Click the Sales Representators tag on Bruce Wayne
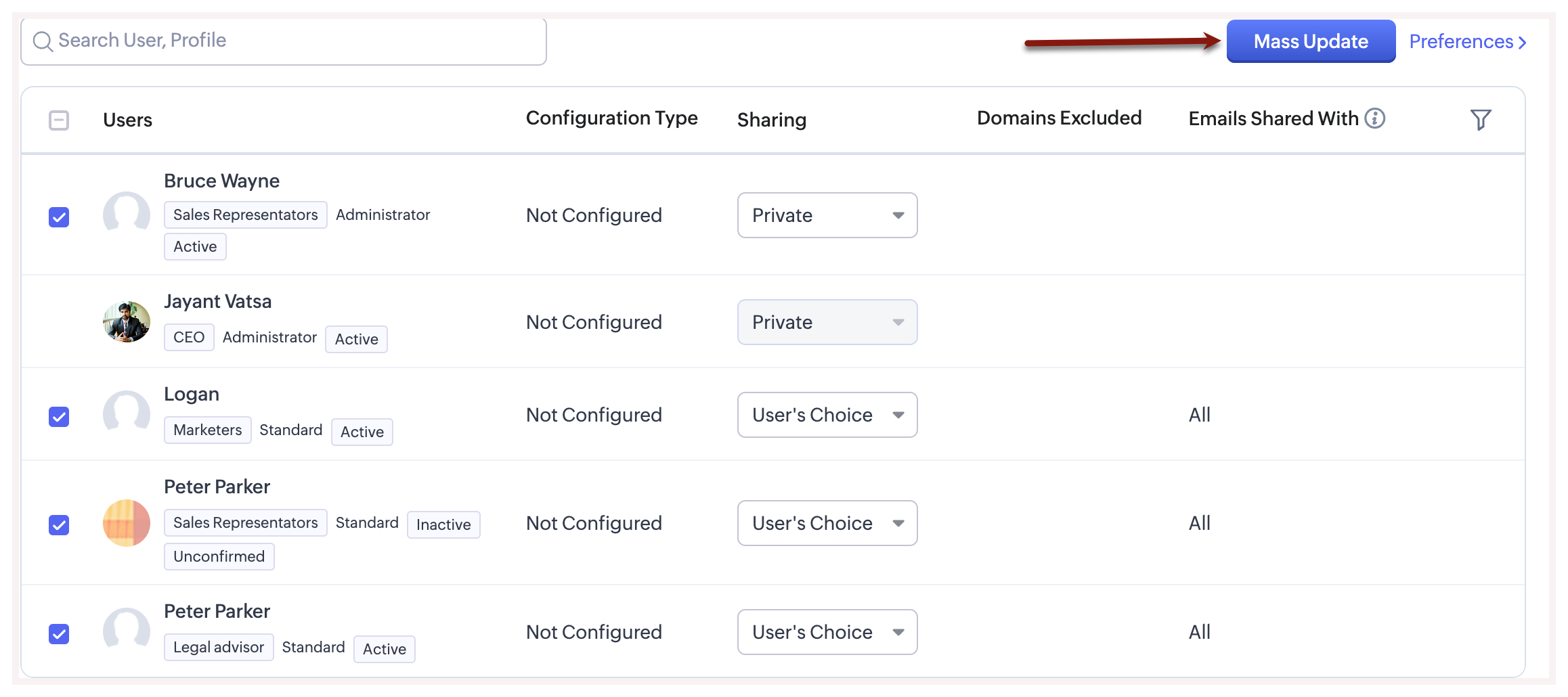 (245, 215)
